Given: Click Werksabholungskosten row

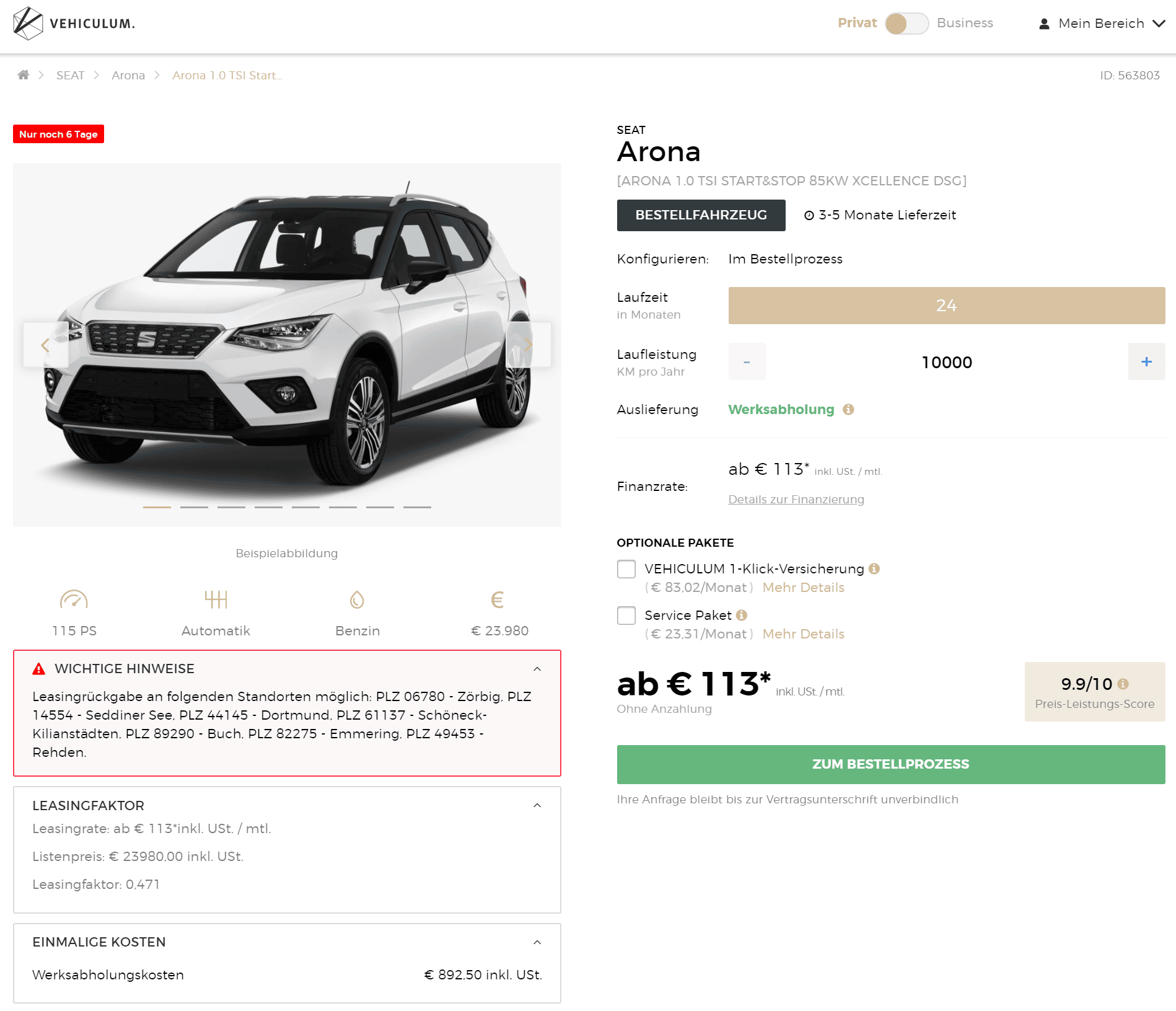Looking at the screenshot, I should (287, 975).
